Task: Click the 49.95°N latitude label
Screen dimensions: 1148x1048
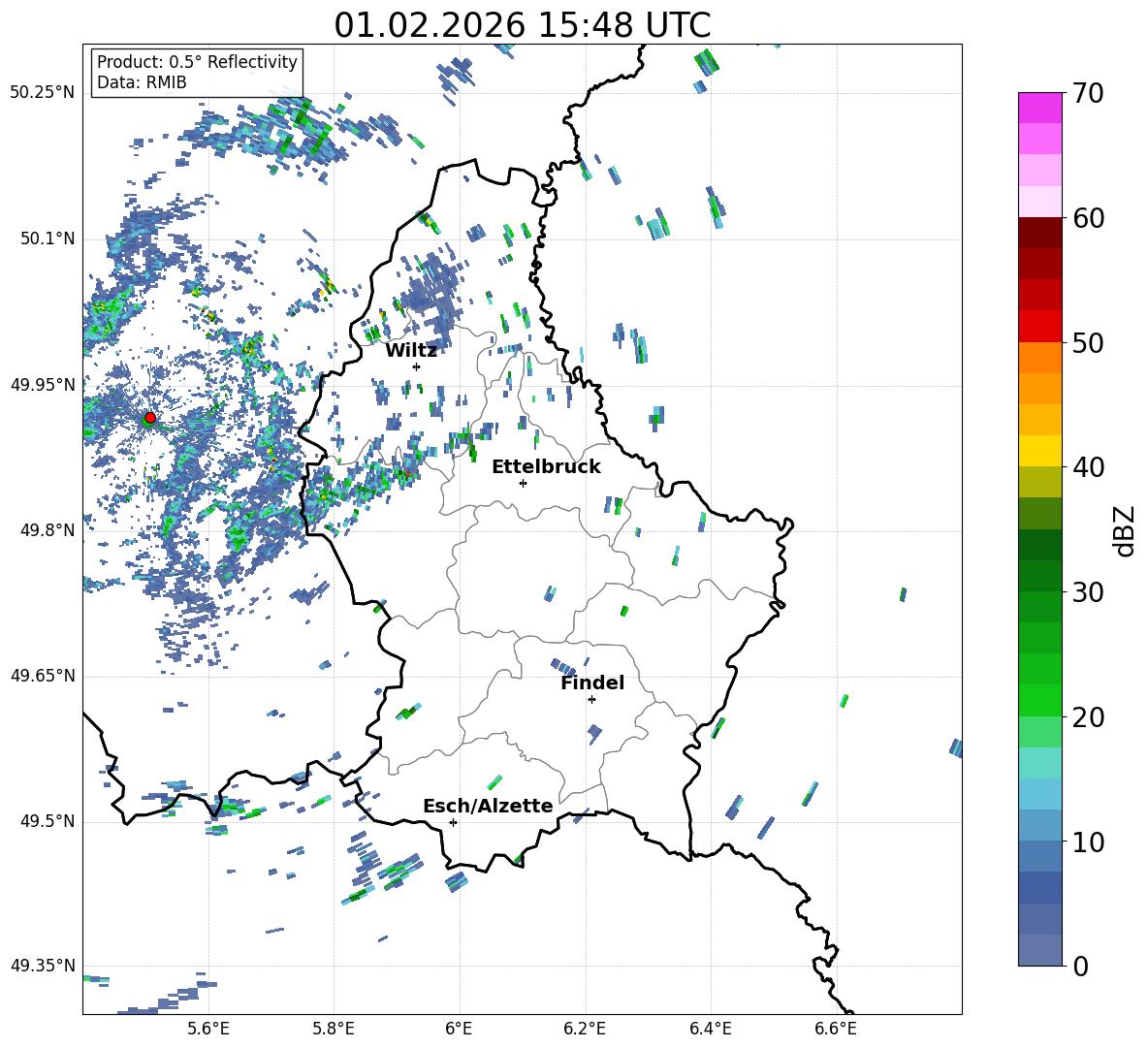Action: (43, 385)
